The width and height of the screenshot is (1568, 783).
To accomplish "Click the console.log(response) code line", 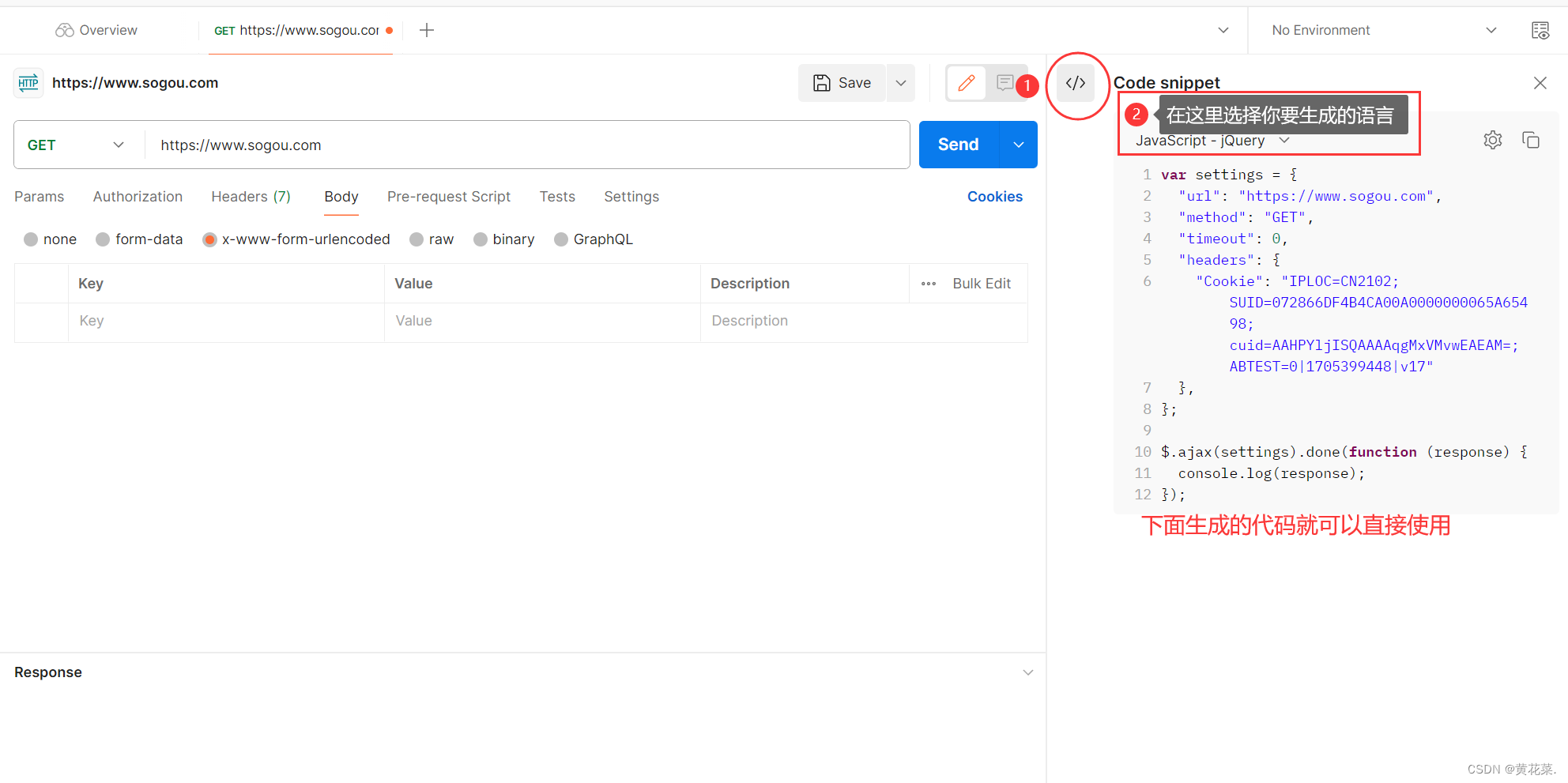I will pos(1272,473).
